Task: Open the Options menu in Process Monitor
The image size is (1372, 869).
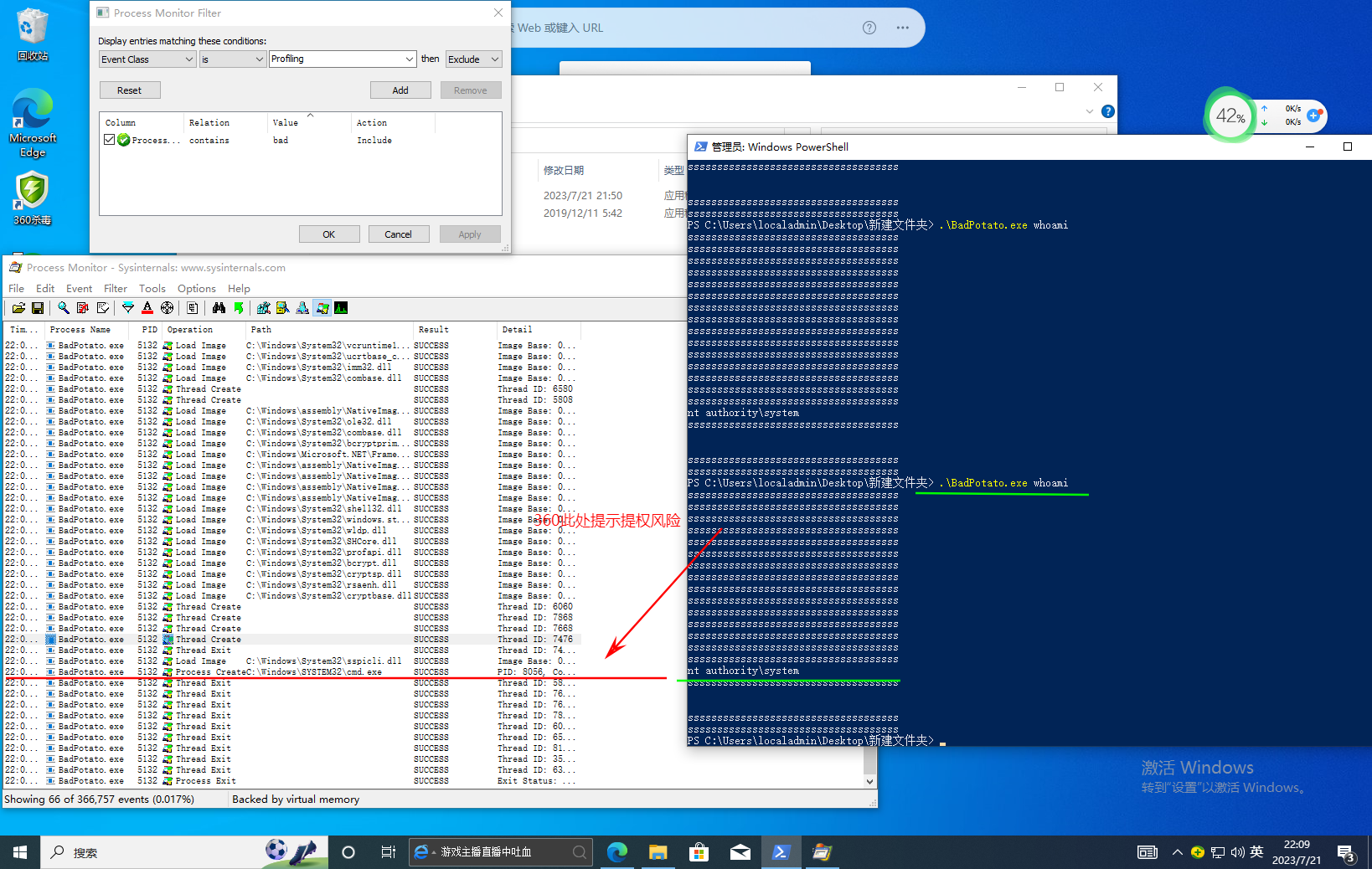Action: [197, 288]
